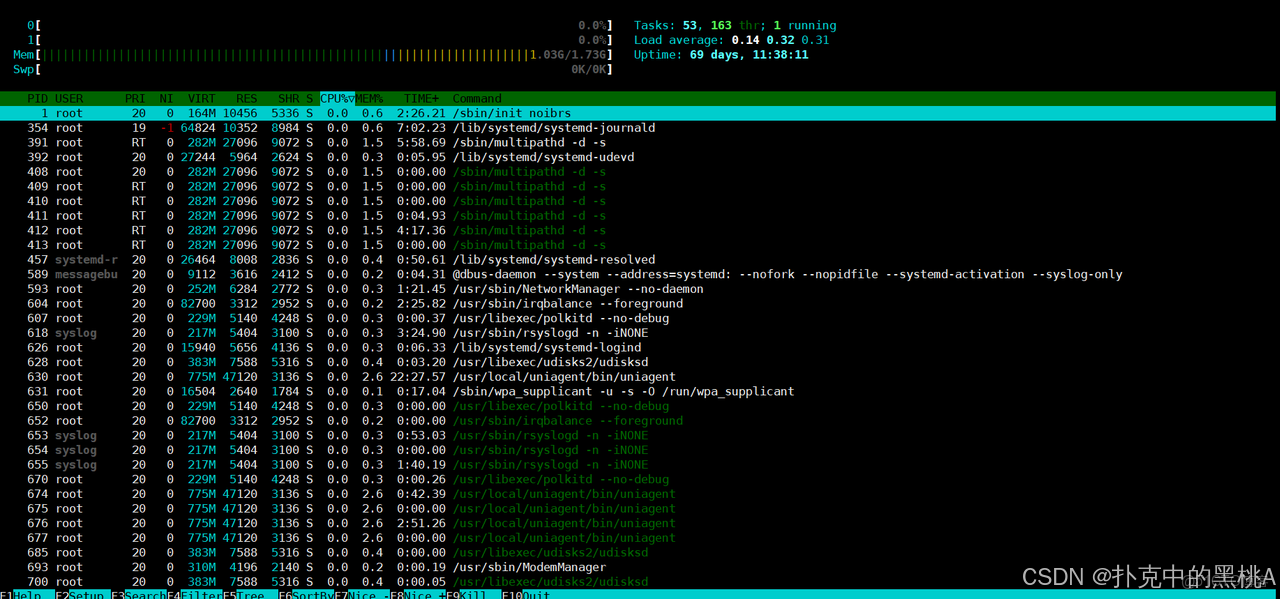Sort by the MEM% column header
The height and width of the screenshot is (599, 1280).
point(370,98)
